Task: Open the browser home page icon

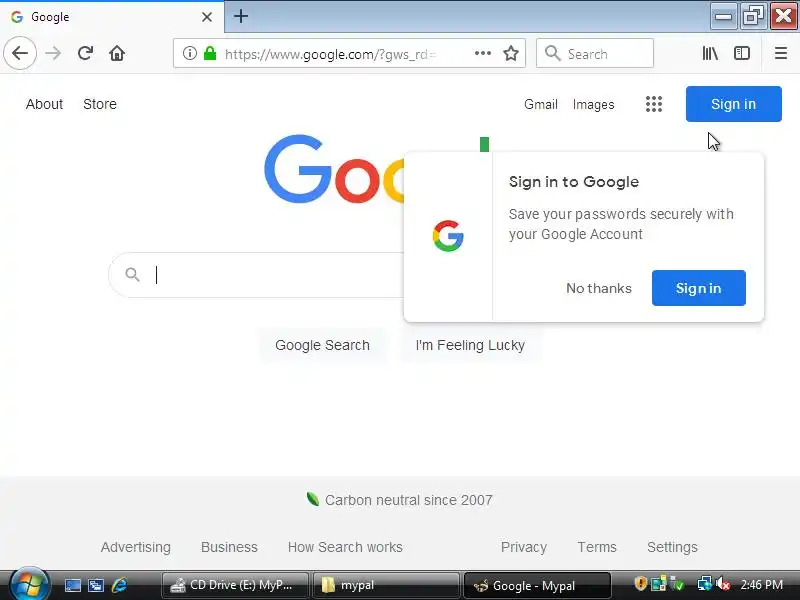Action: point(117,53)
